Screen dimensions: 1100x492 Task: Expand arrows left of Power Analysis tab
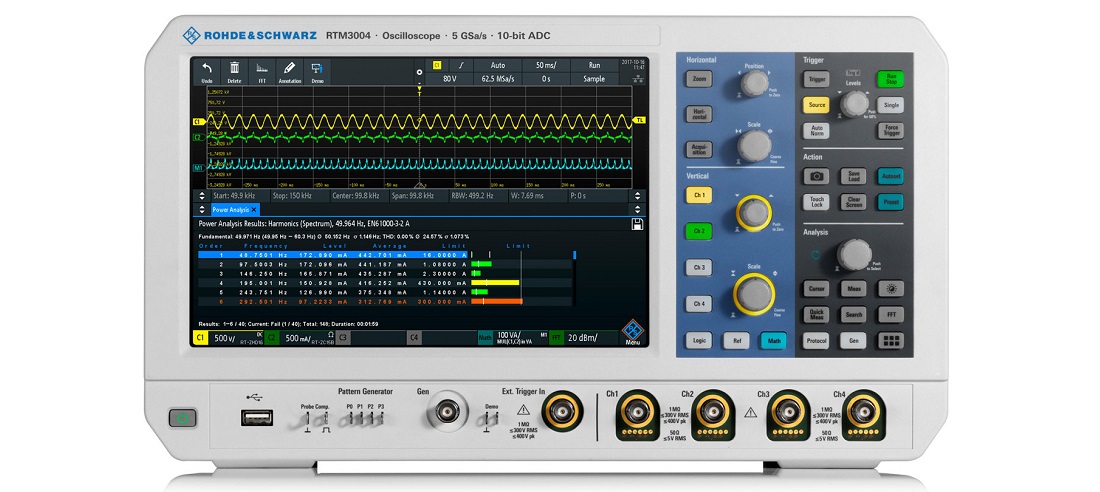(202, 209)
